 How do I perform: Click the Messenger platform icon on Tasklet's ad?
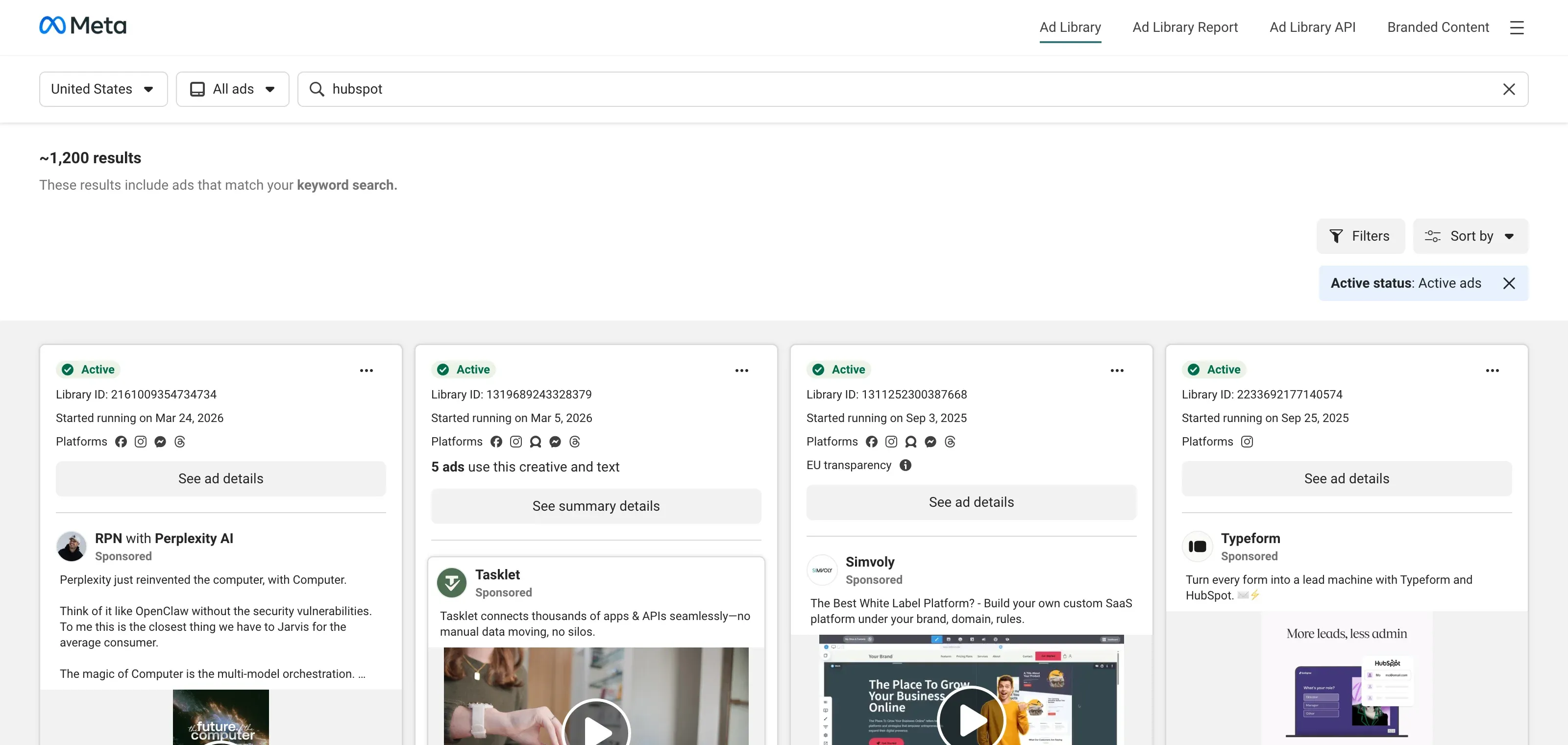tap(555, 441)
